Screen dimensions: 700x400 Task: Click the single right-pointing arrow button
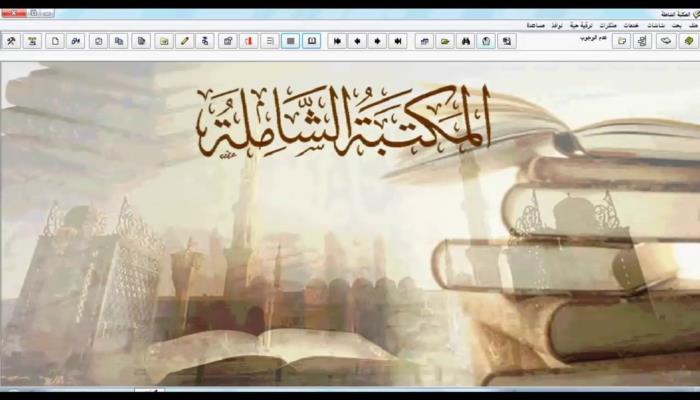(x=377, y=41)
